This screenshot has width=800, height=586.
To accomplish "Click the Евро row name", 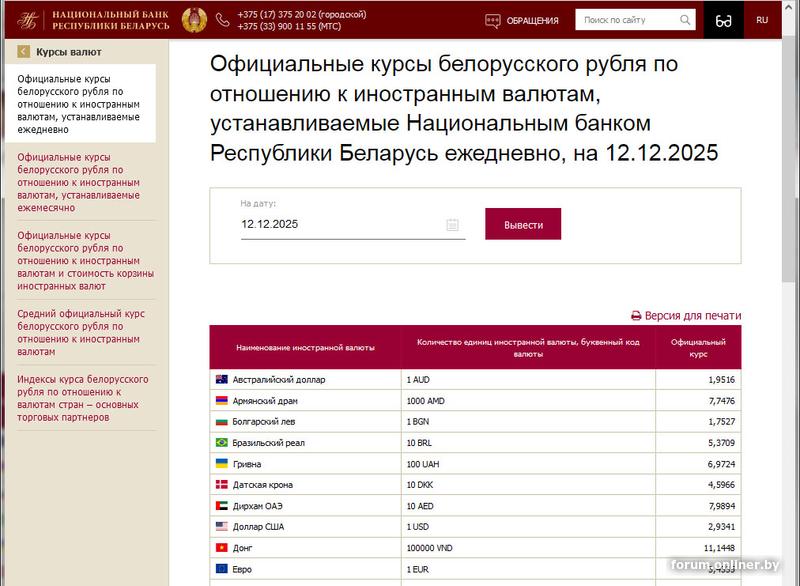I will tap(242, 569).
